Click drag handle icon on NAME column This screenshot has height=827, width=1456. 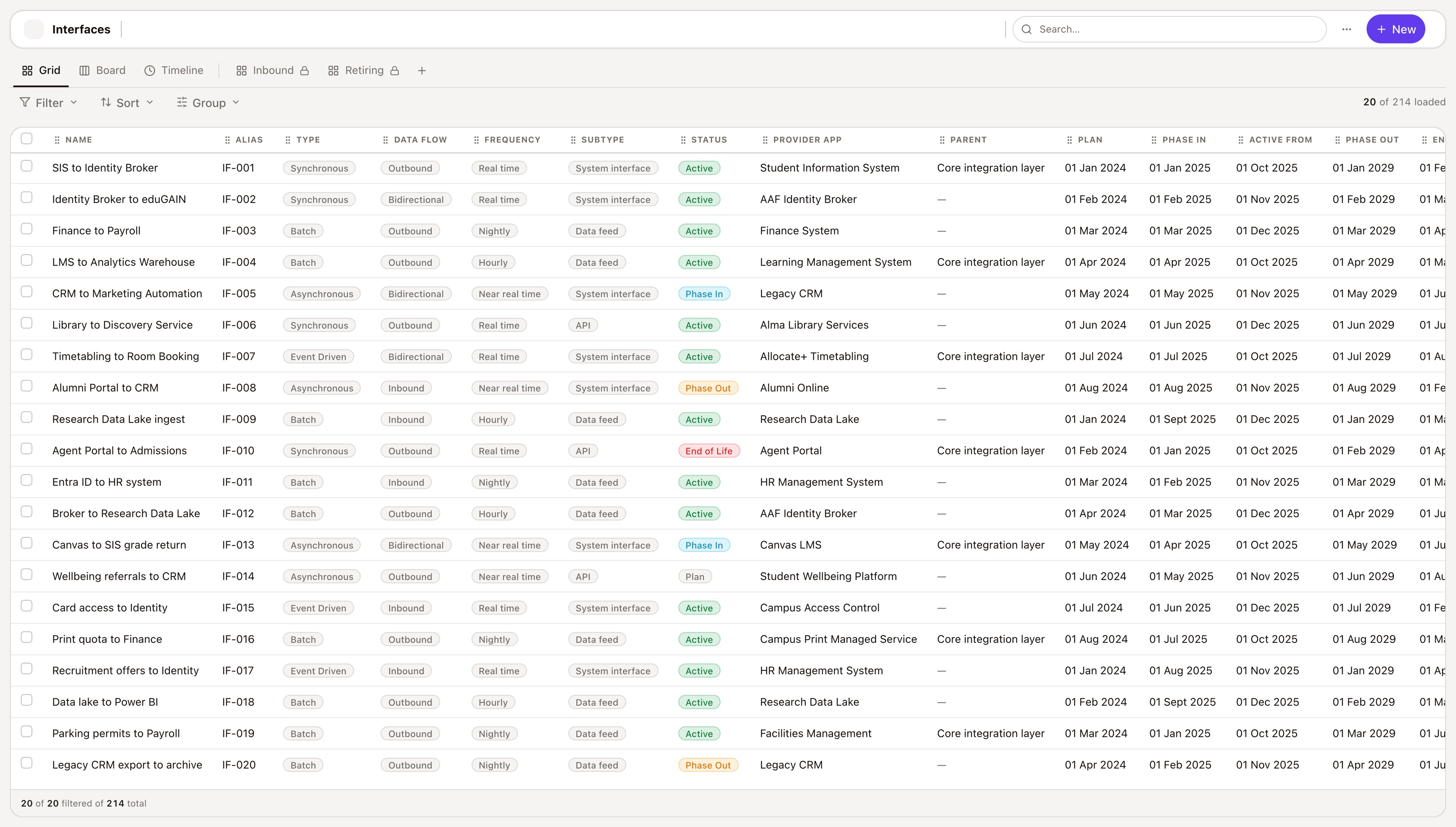57,140
